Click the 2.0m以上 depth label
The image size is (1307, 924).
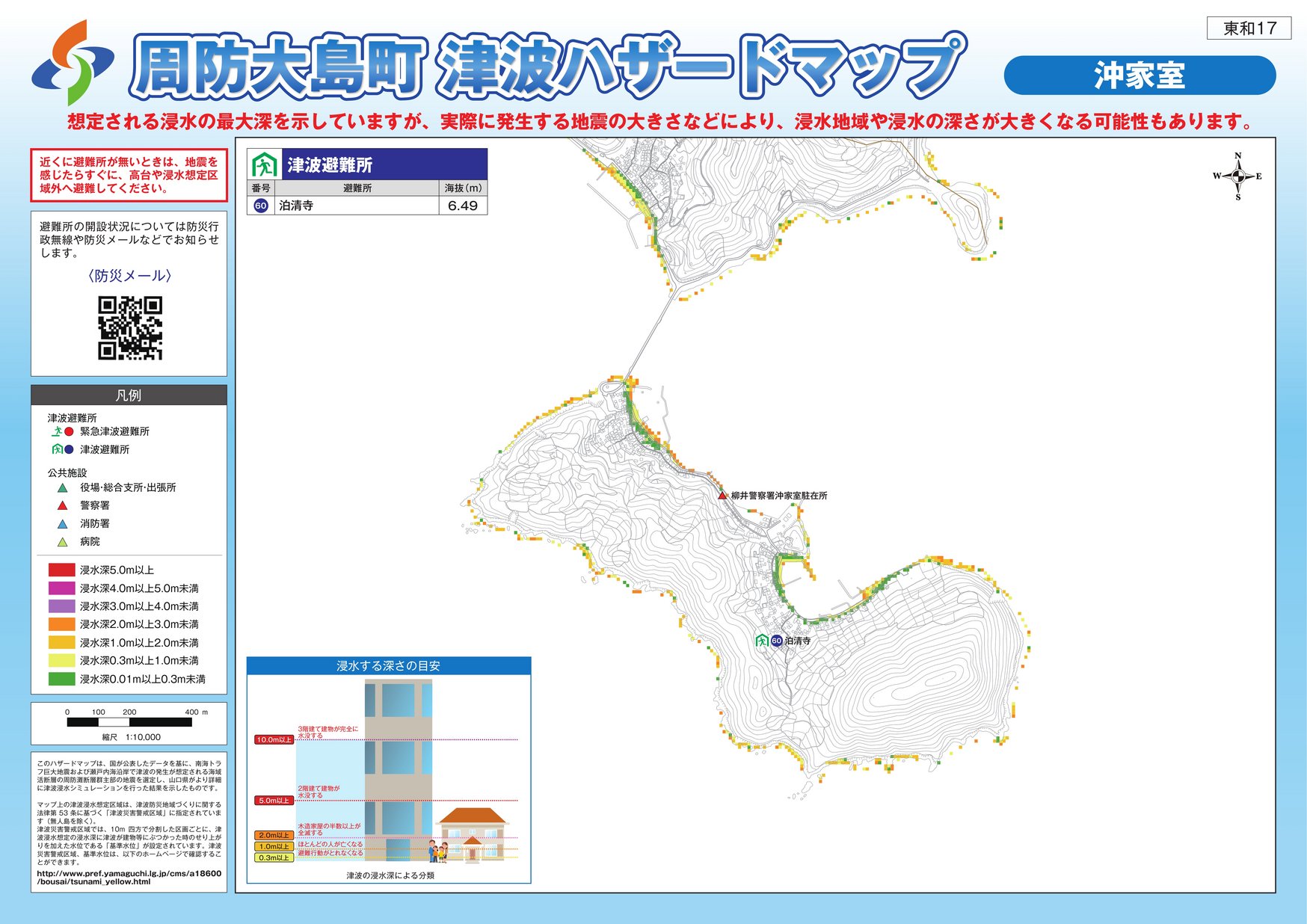point(274,836)
